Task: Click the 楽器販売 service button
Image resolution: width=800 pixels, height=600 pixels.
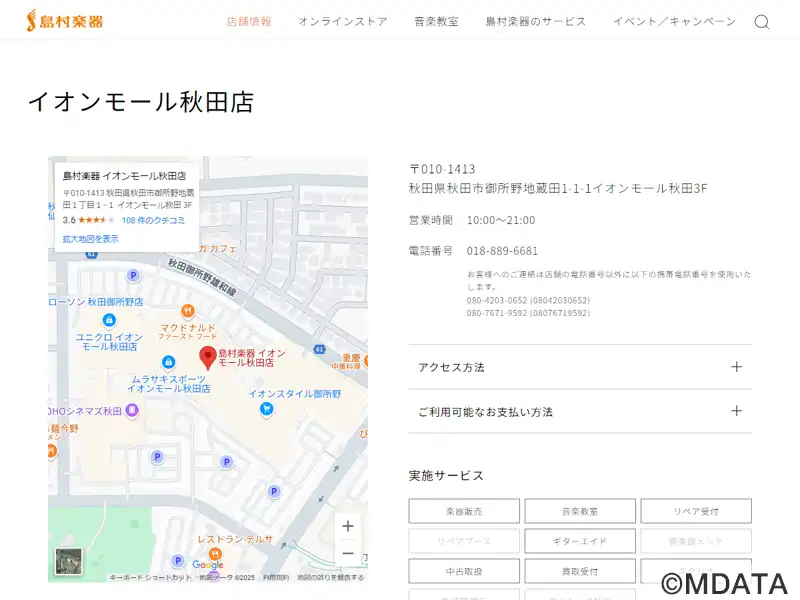Action: tap(464, 511)
